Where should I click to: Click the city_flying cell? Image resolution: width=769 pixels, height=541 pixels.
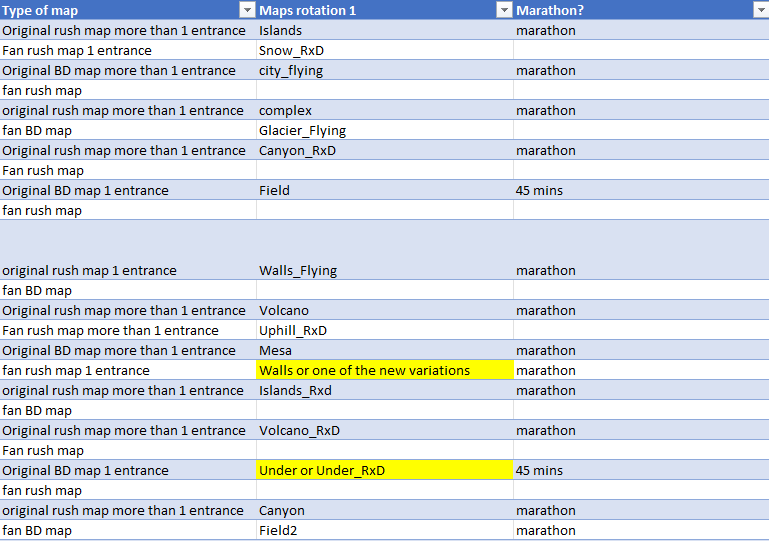[384, 70]
